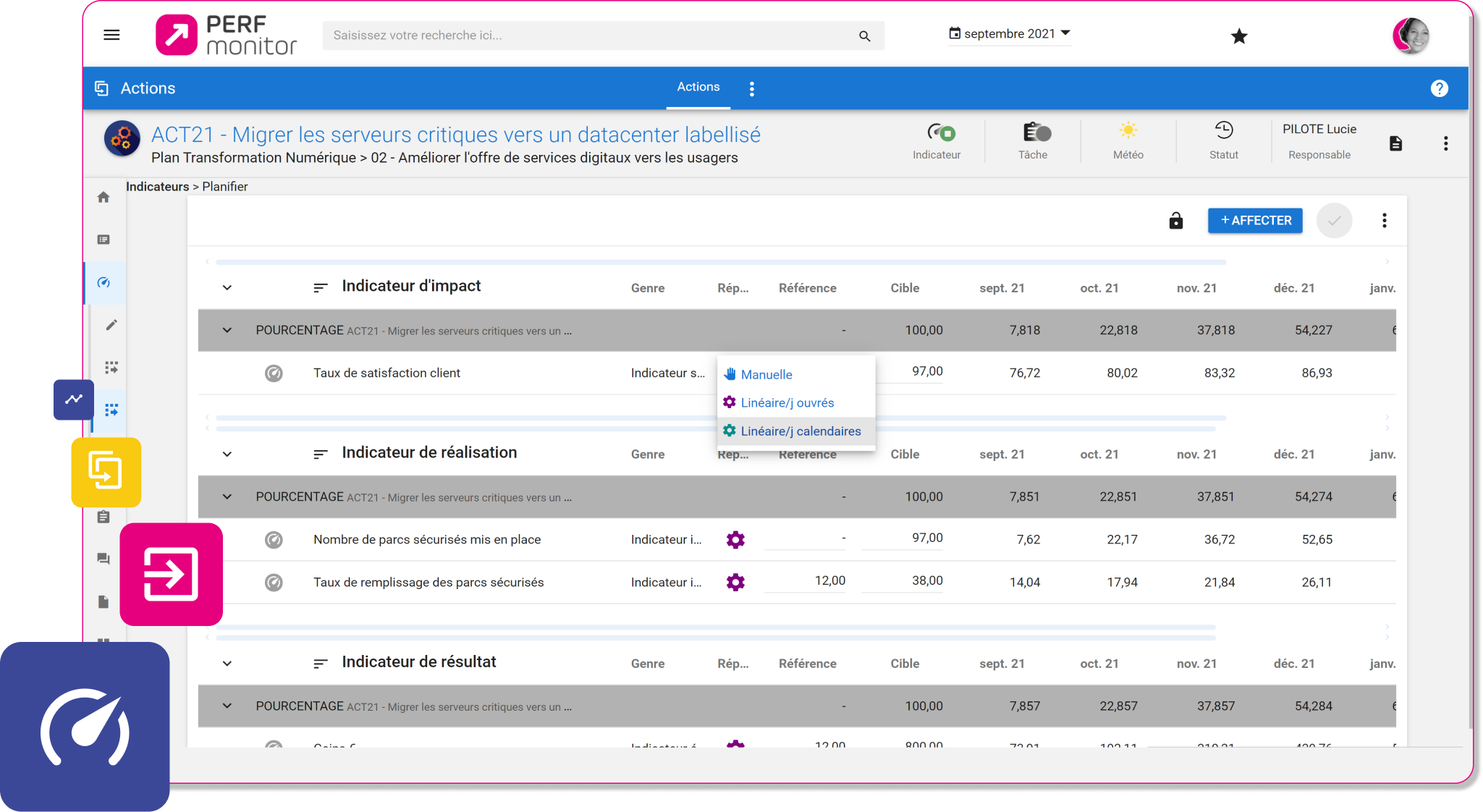Click the sort icon beside Indicateur d'impact
1483x812 pixels.
click(x=321, y=288)
